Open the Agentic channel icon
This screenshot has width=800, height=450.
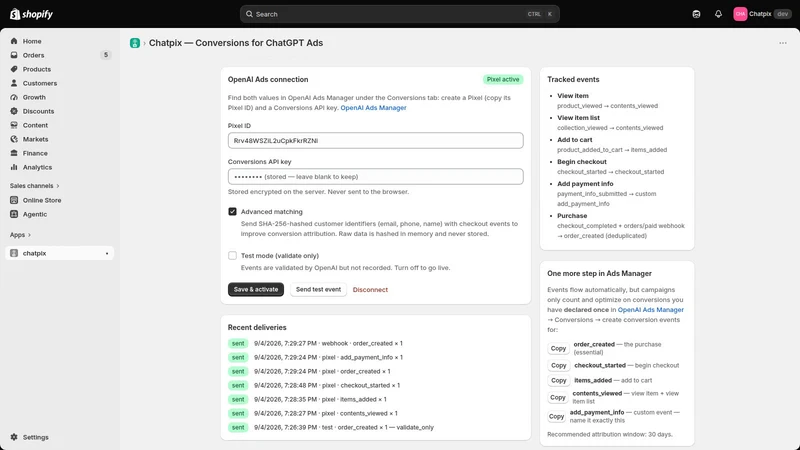tap(14, 214)
